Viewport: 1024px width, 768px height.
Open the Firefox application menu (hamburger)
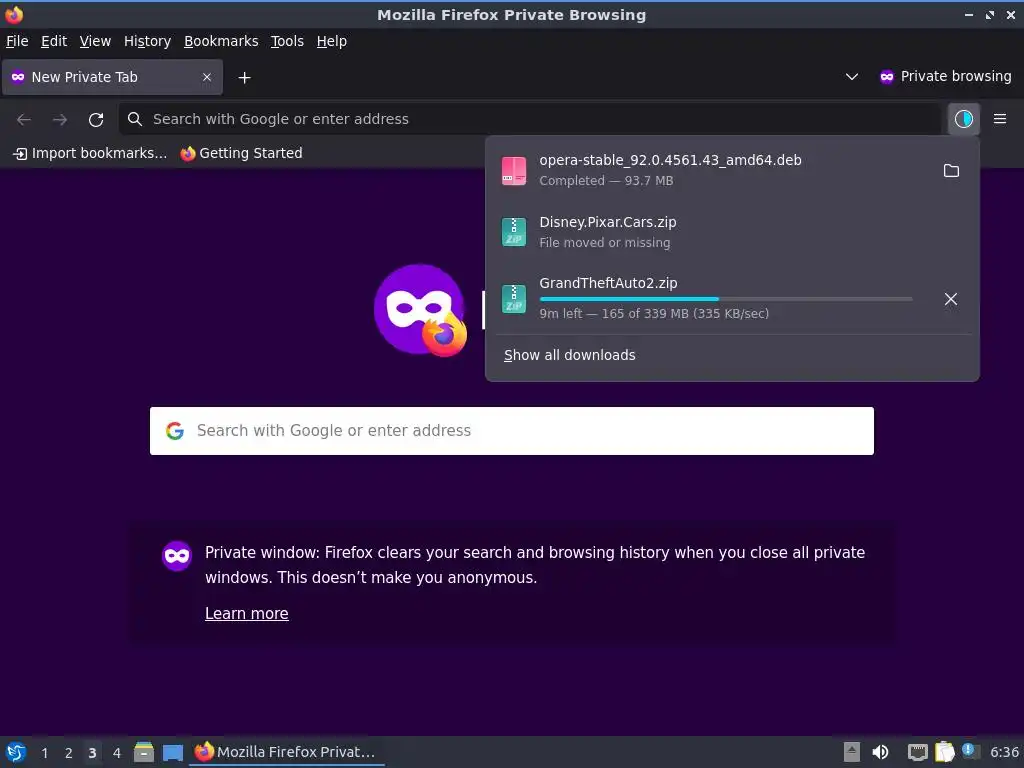tap(999, 119)
